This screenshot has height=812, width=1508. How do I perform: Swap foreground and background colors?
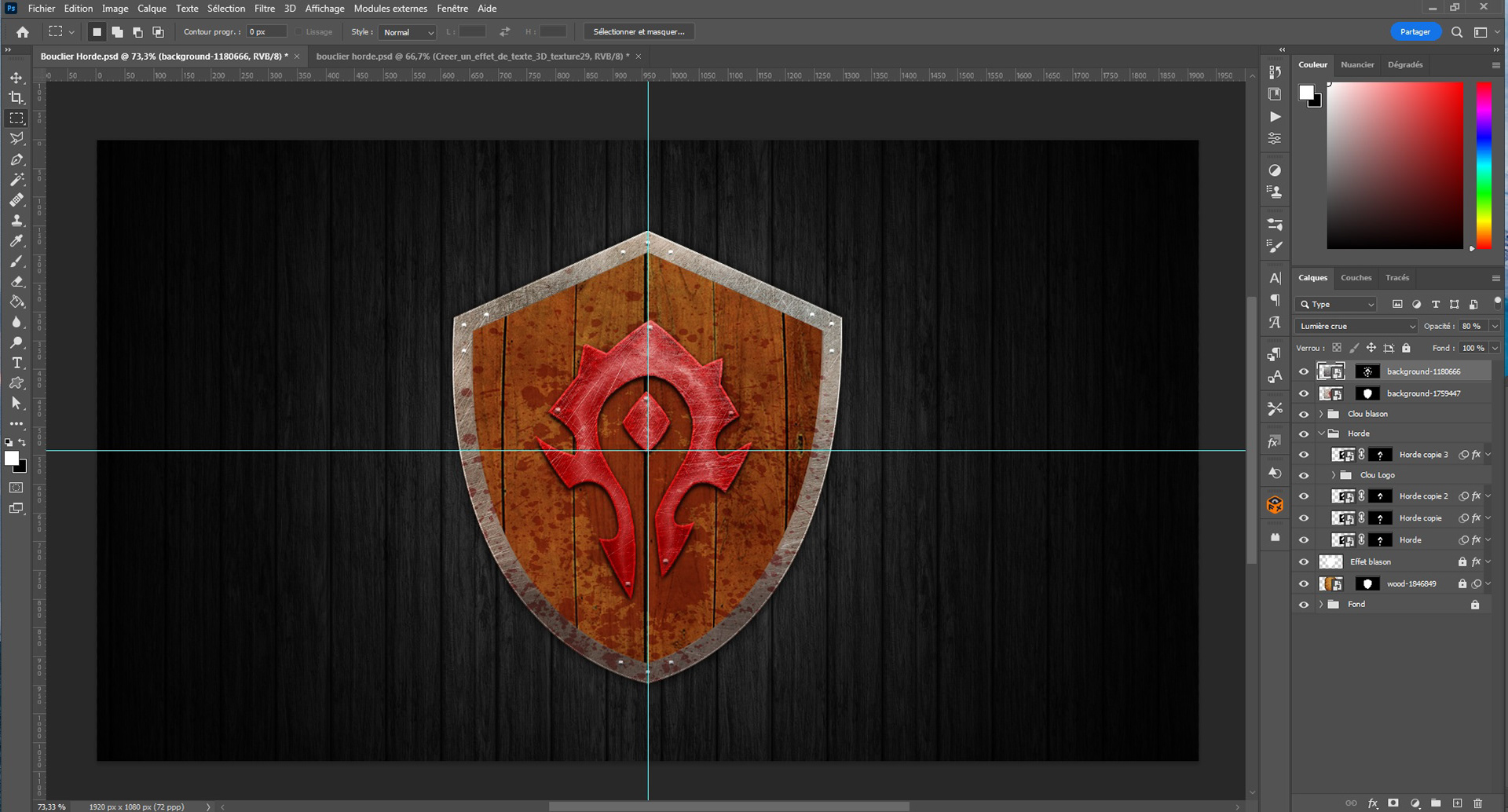point(23,443)
